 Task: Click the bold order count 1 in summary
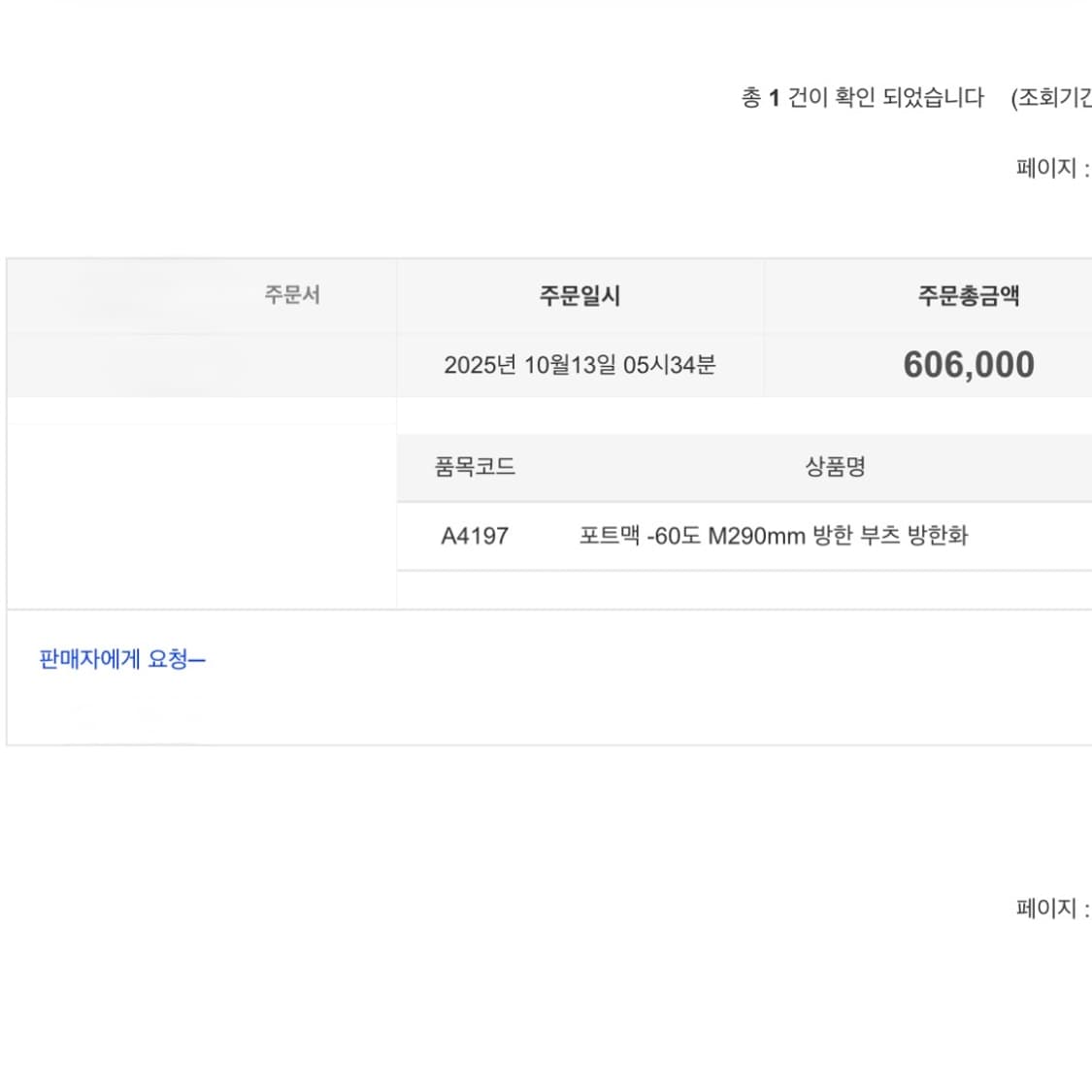(x=775, y=98)
